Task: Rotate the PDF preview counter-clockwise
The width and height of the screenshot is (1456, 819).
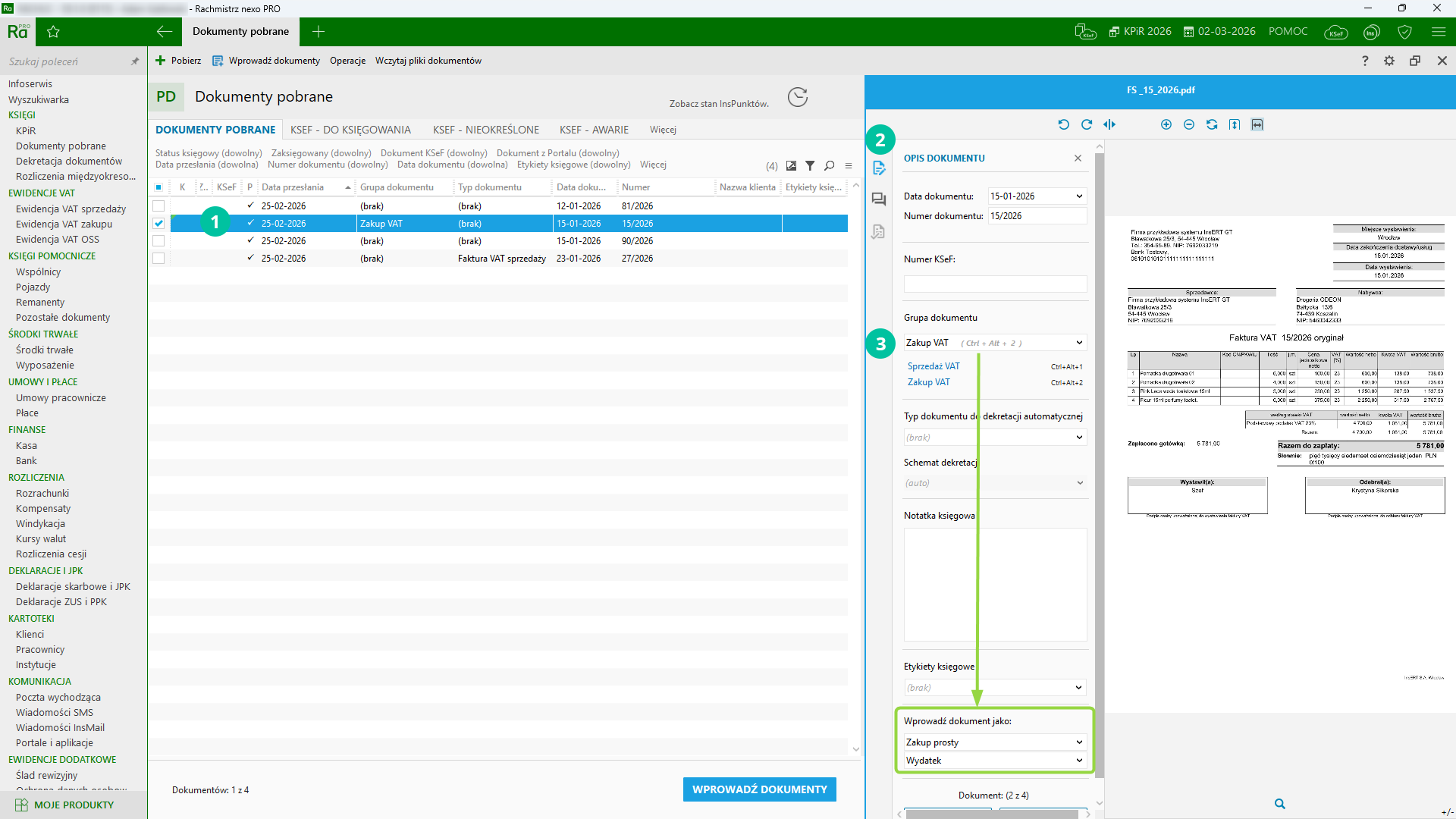Action: click(1063, 124)
